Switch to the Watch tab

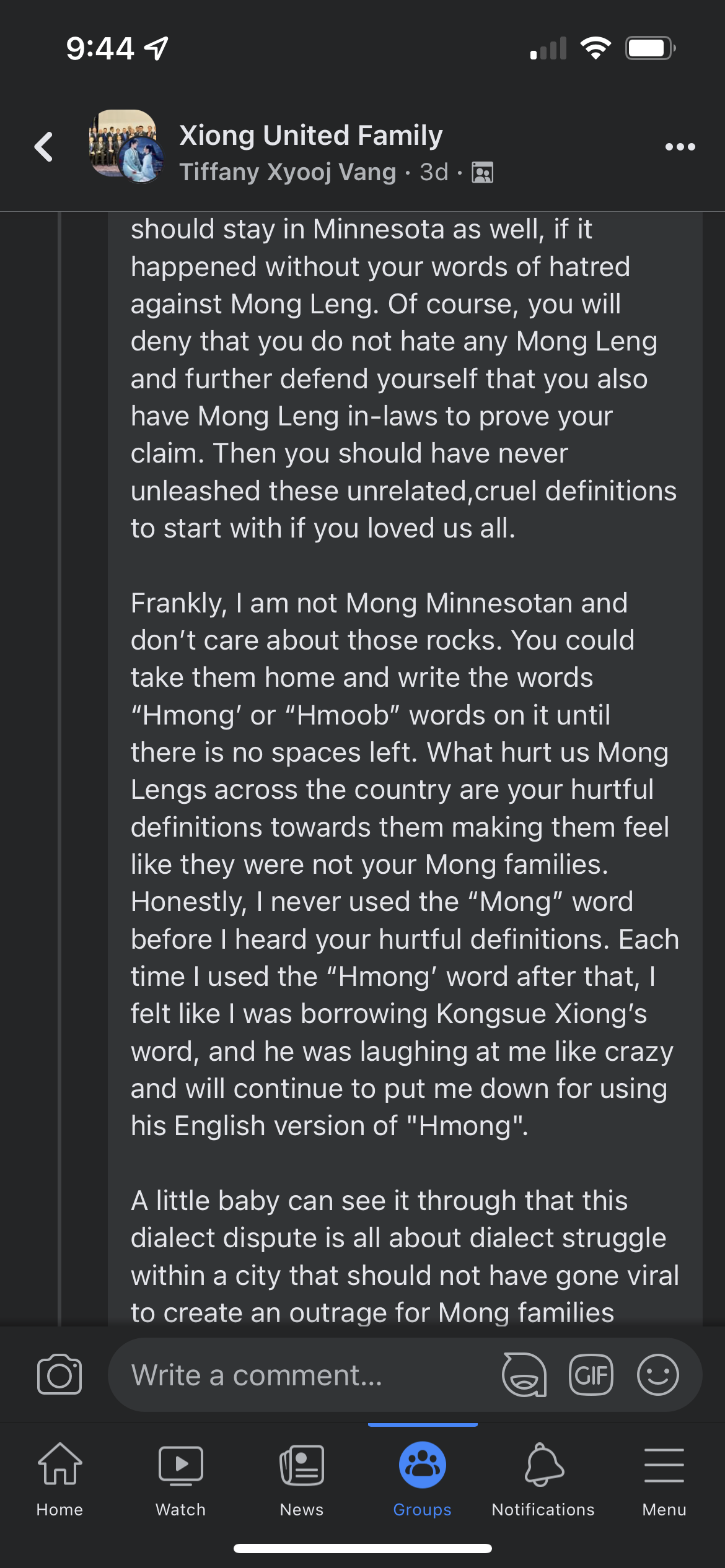tap(180, 1478)
